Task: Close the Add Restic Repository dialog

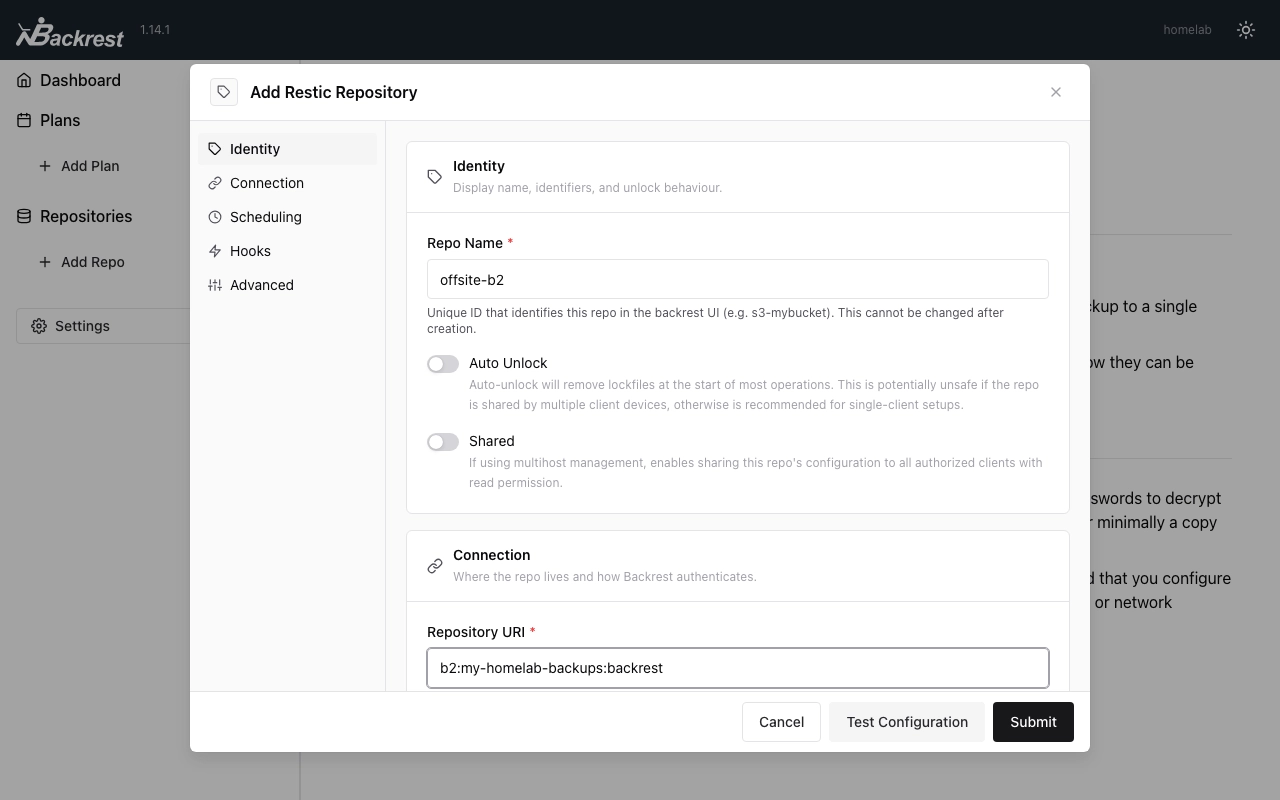Action: tap(1056, 92)
